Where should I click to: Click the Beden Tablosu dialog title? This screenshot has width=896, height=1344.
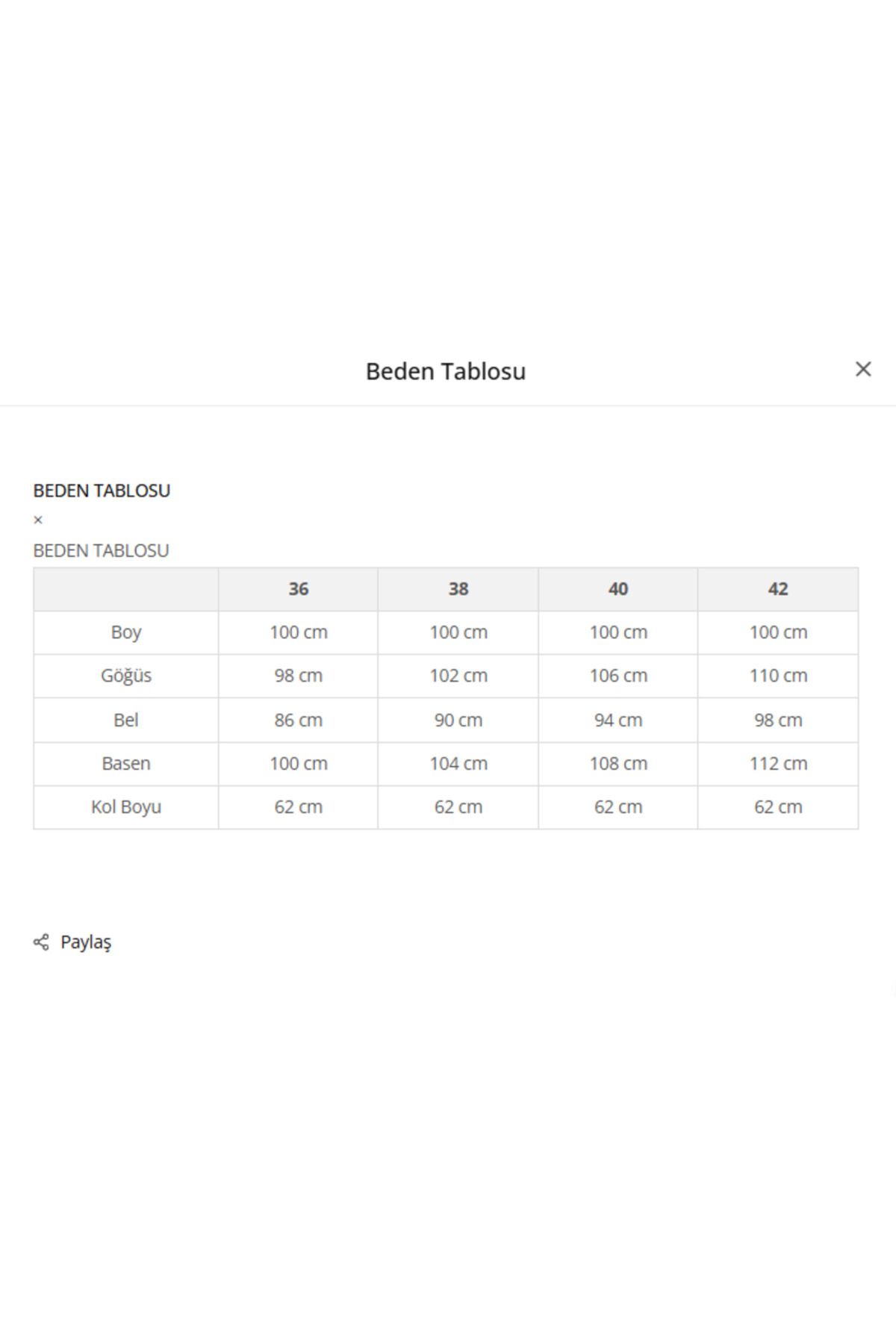[446, 371]
